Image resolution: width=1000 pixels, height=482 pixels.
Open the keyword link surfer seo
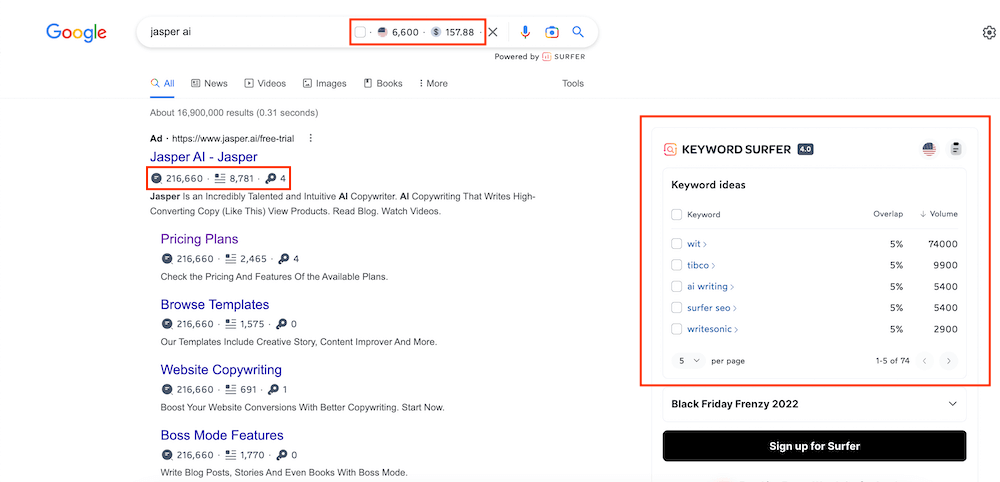click(709, 307)
